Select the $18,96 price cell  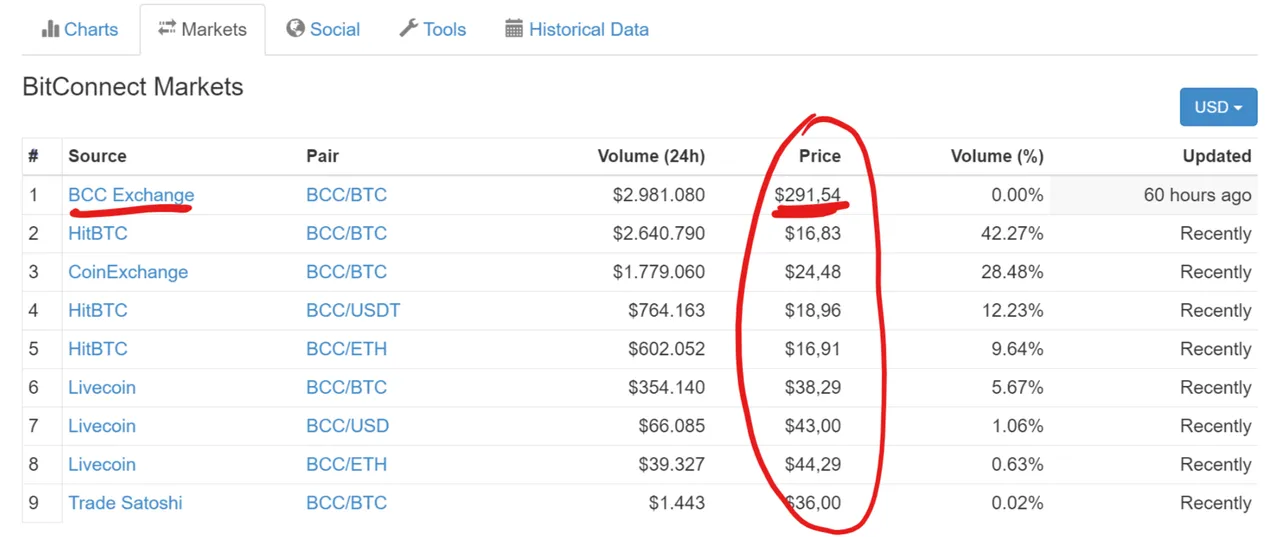(x=813, y=310)
